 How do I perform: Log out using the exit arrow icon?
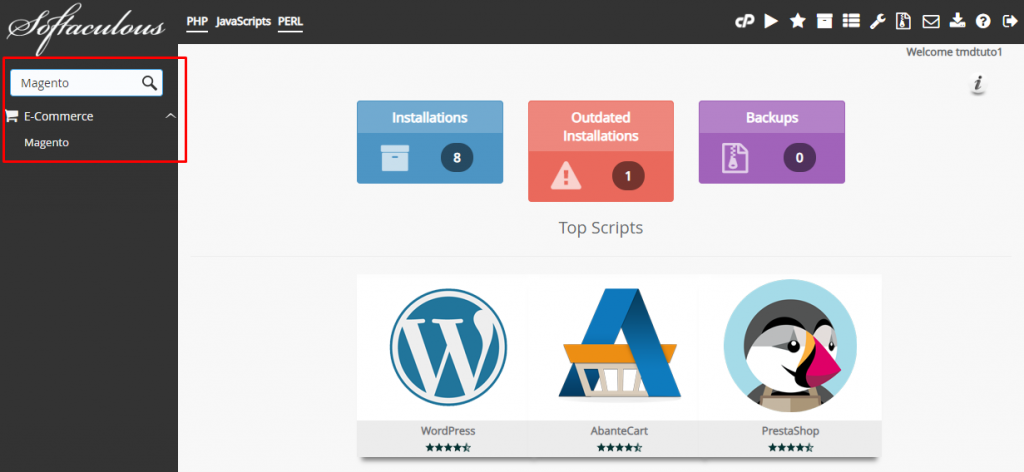(1009, 21)
